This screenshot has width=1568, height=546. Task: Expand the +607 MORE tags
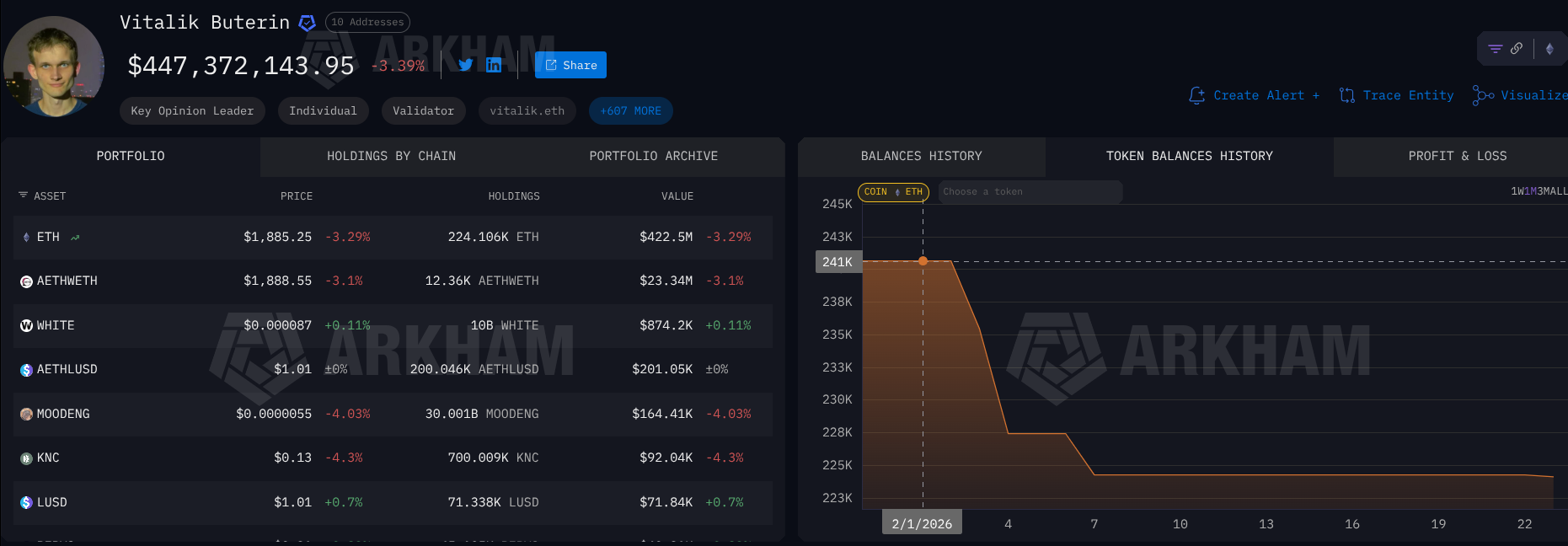(630, 110)
